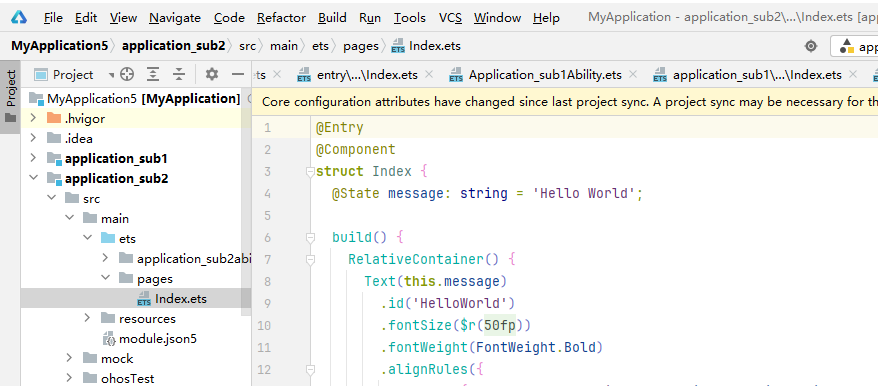Open the File menu
The height and width of the screenshot is (386, 878).
53,18
